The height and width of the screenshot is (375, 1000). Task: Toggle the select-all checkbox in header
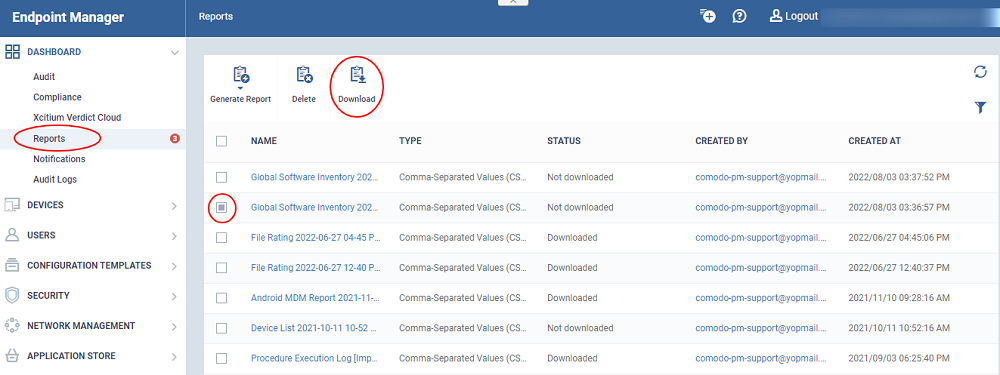pyautogui.click(x=221, y=142)
